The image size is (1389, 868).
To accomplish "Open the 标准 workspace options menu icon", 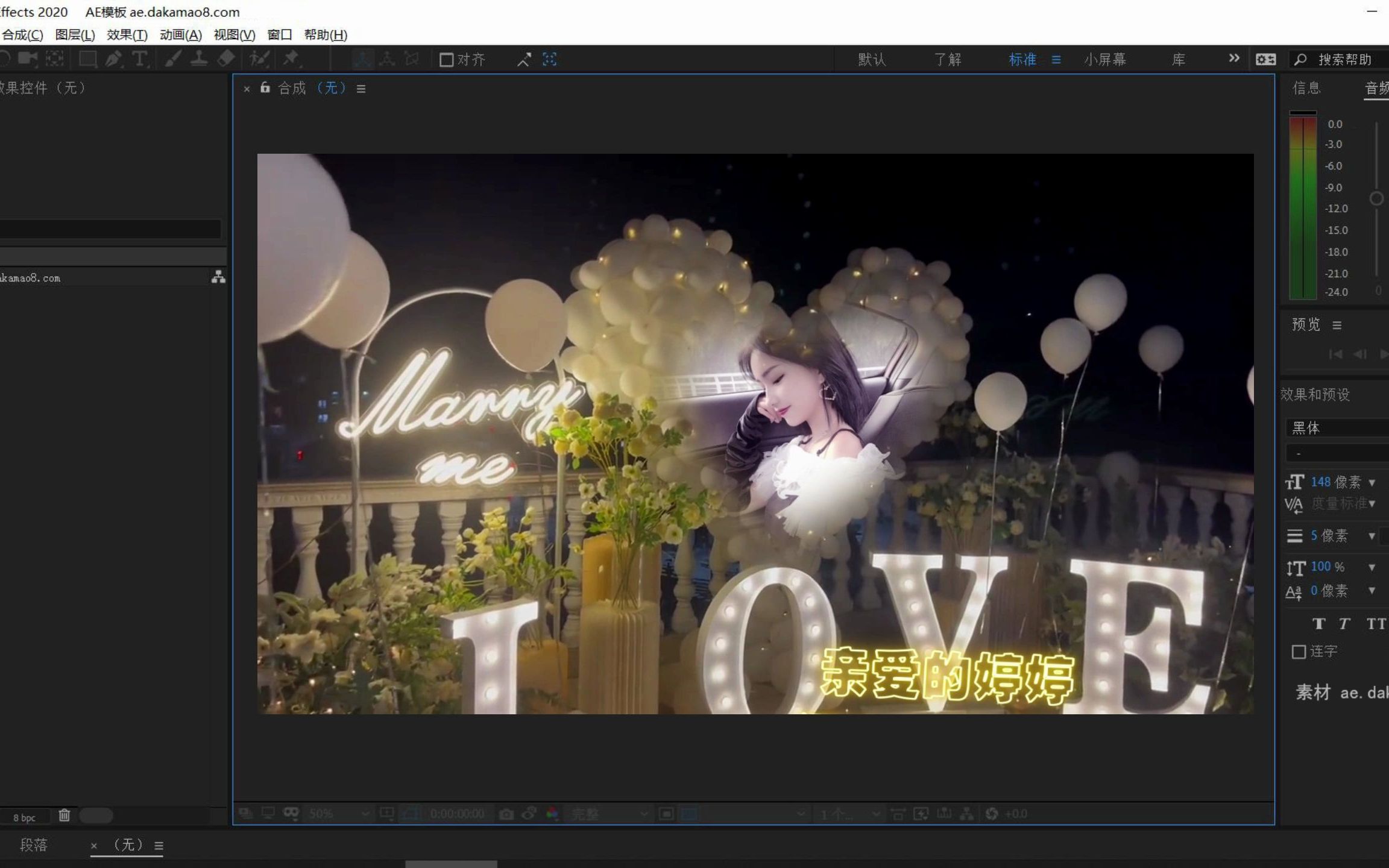I will point(1056,59).
